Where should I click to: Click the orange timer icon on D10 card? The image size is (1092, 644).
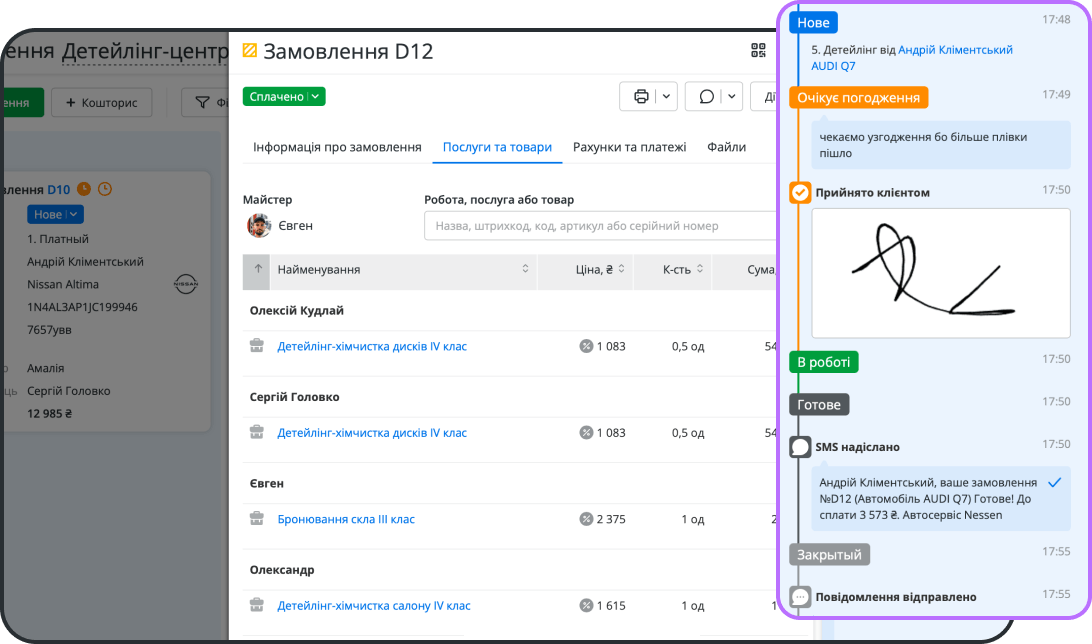(84, 189)
